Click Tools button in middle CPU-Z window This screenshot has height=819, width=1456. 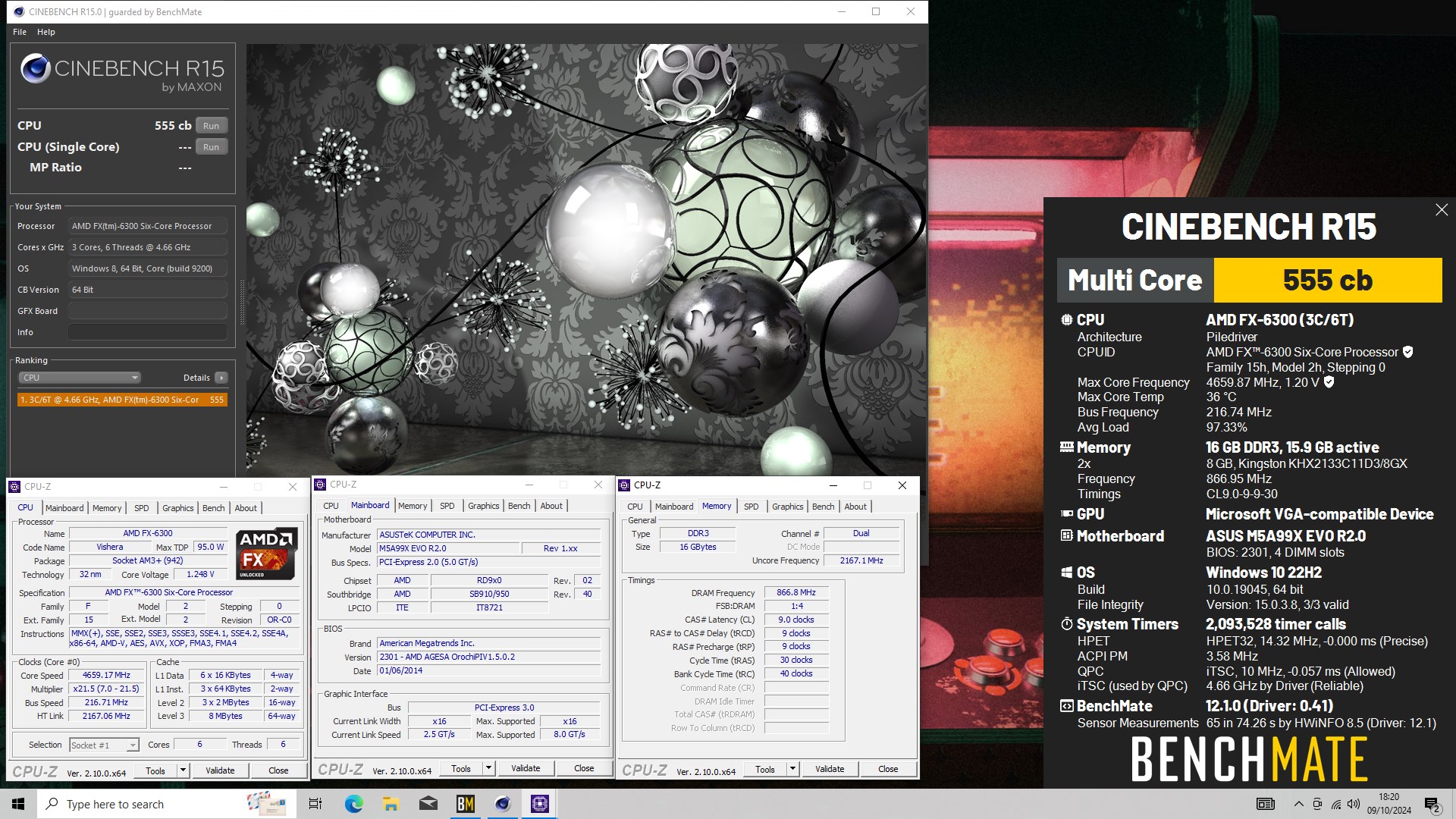pos(461,768)
